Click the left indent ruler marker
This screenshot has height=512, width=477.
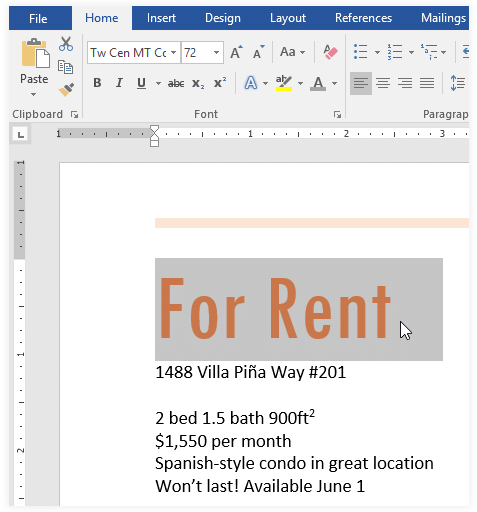[x=154, y=144]
